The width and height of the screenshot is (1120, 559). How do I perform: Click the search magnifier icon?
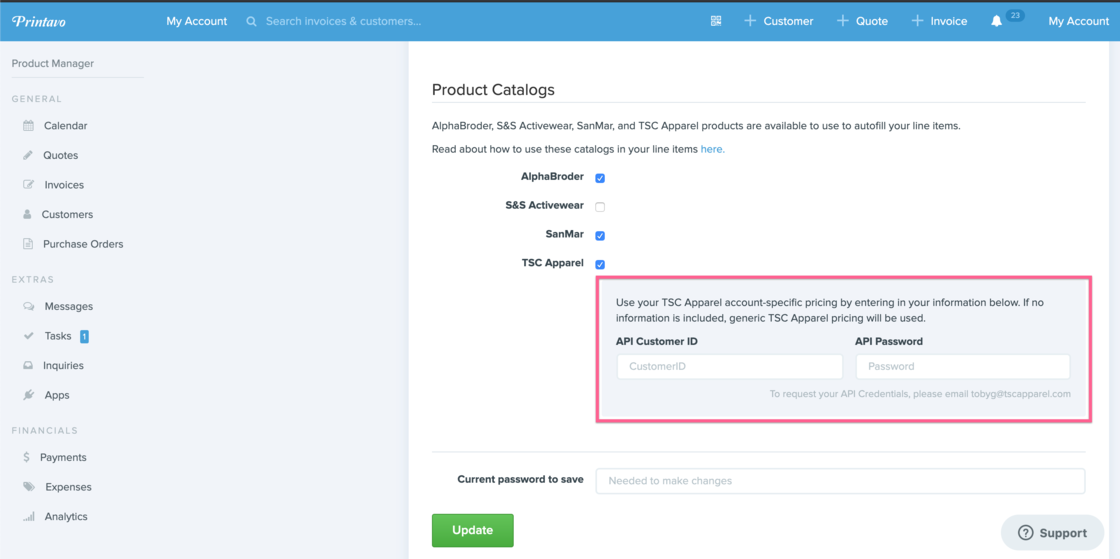click(x=251, y=21)
